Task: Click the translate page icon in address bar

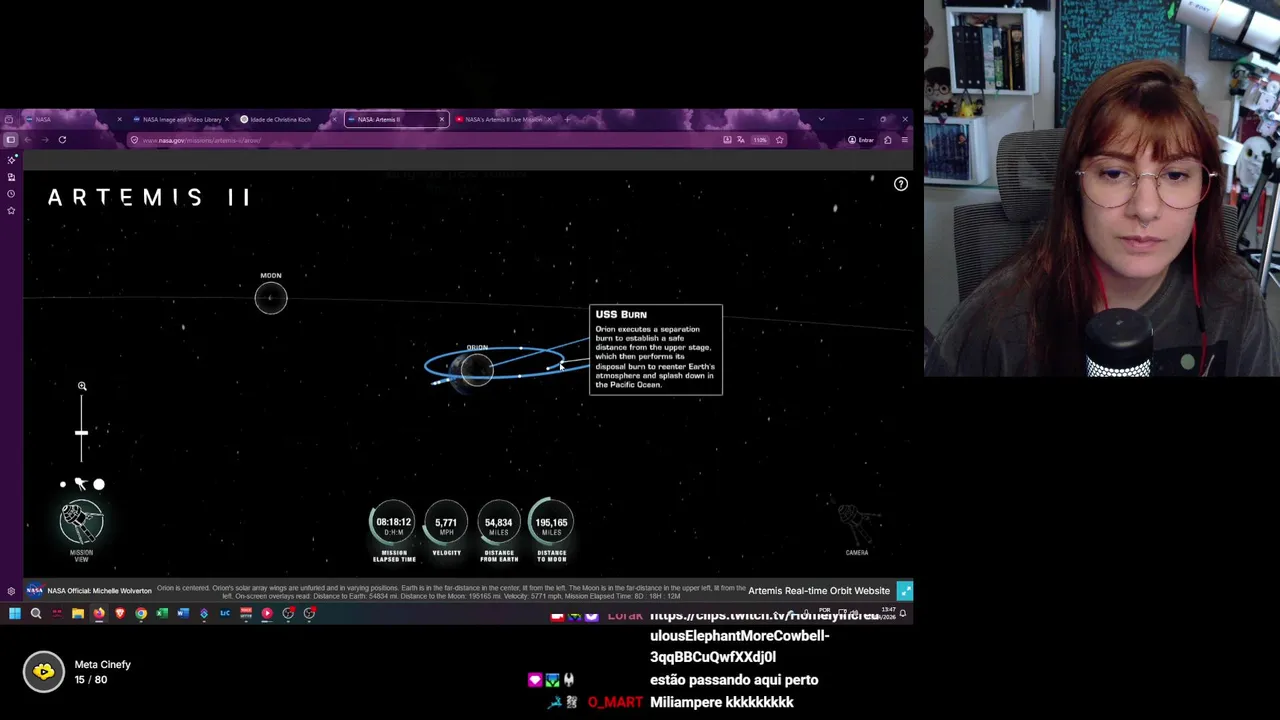Action: pos(741,140)
